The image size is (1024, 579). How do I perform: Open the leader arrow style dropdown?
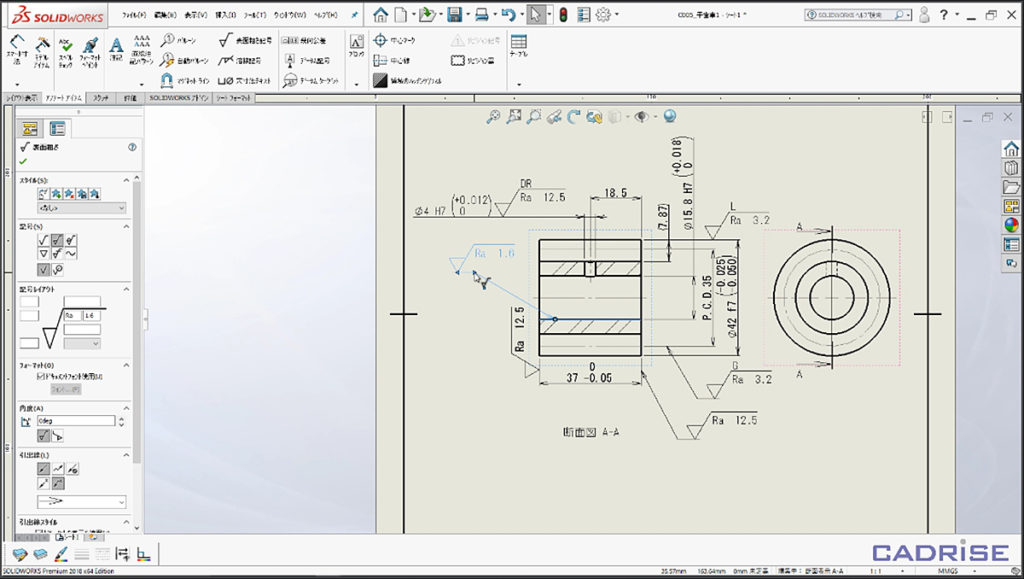[80, 501]
